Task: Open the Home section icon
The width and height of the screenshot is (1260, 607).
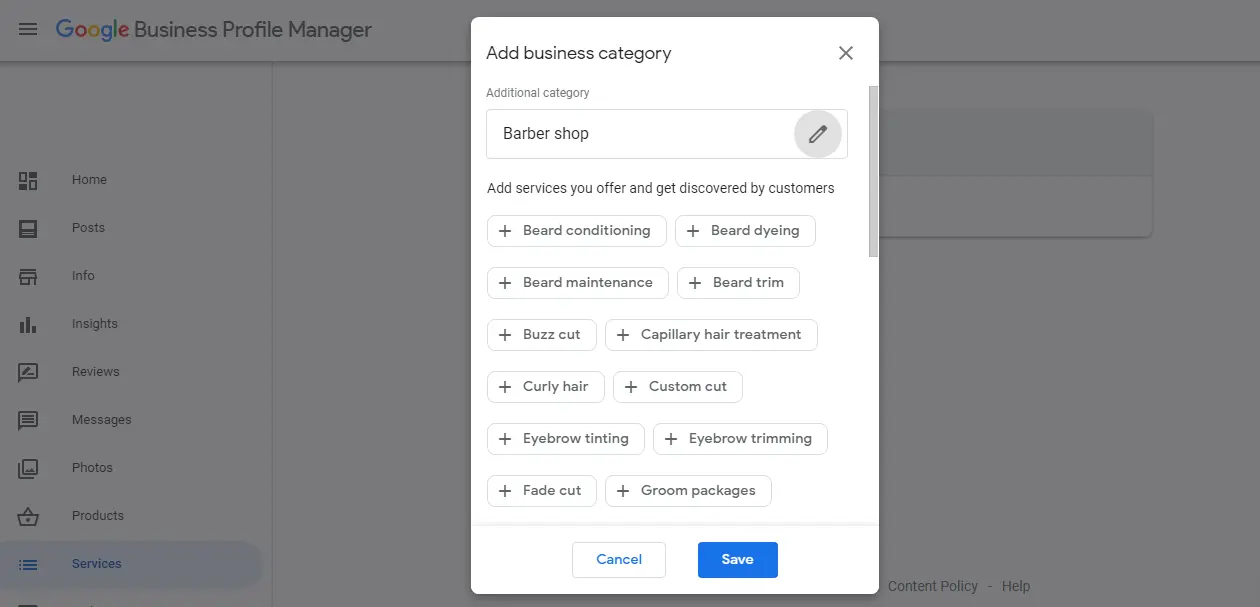Action: tap(28, 180)
